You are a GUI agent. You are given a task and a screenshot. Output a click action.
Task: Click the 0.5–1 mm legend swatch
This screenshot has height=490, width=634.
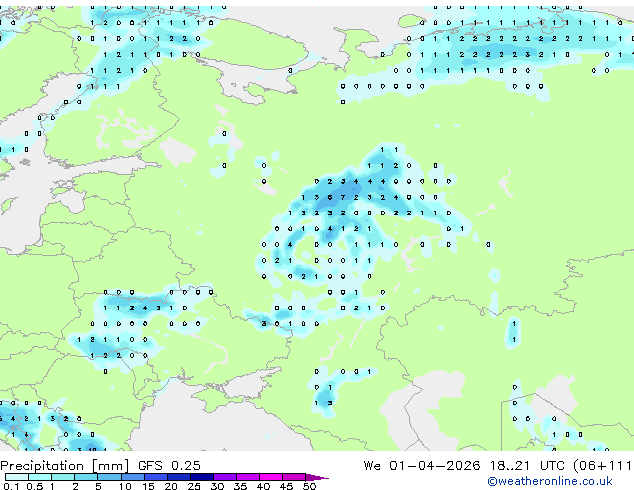(40, 477)
